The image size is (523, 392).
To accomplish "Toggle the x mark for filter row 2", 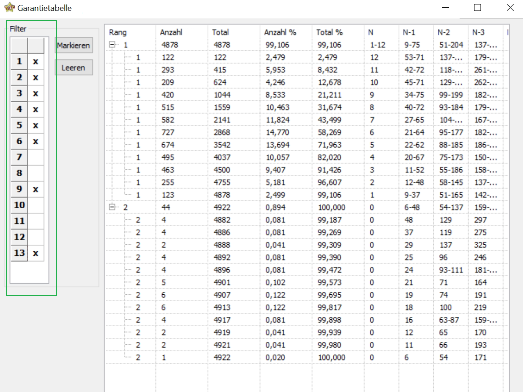I will point(36,77).
